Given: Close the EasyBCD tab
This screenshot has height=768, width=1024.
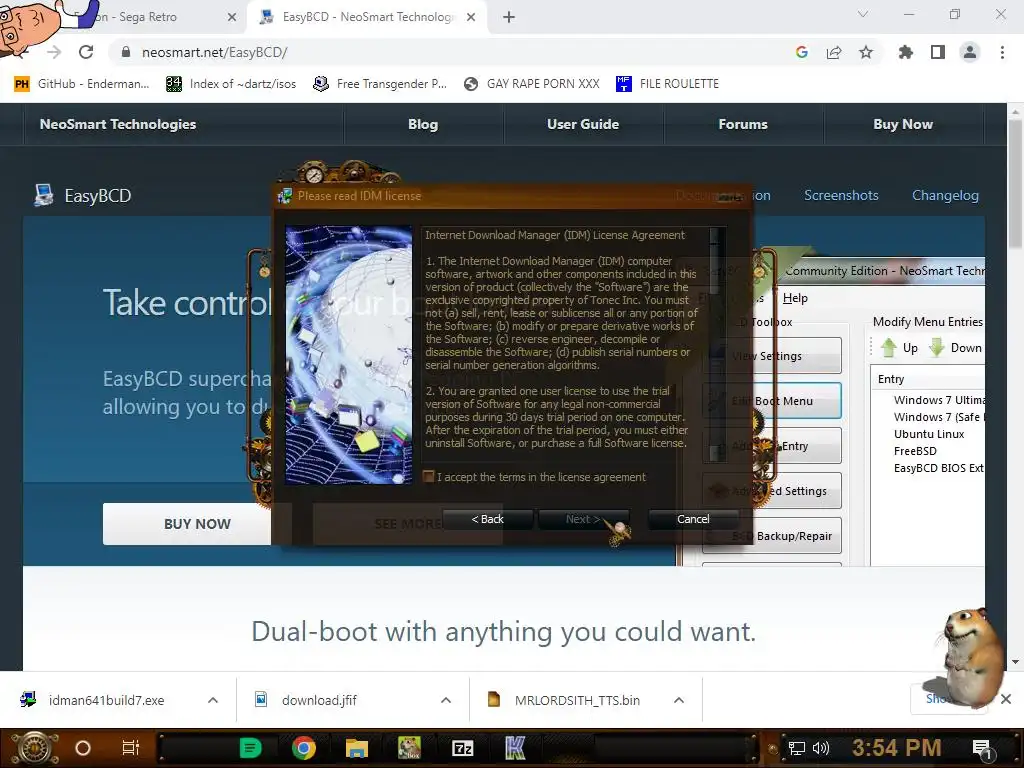Looking at the screenshot, I should click(471, 17).
